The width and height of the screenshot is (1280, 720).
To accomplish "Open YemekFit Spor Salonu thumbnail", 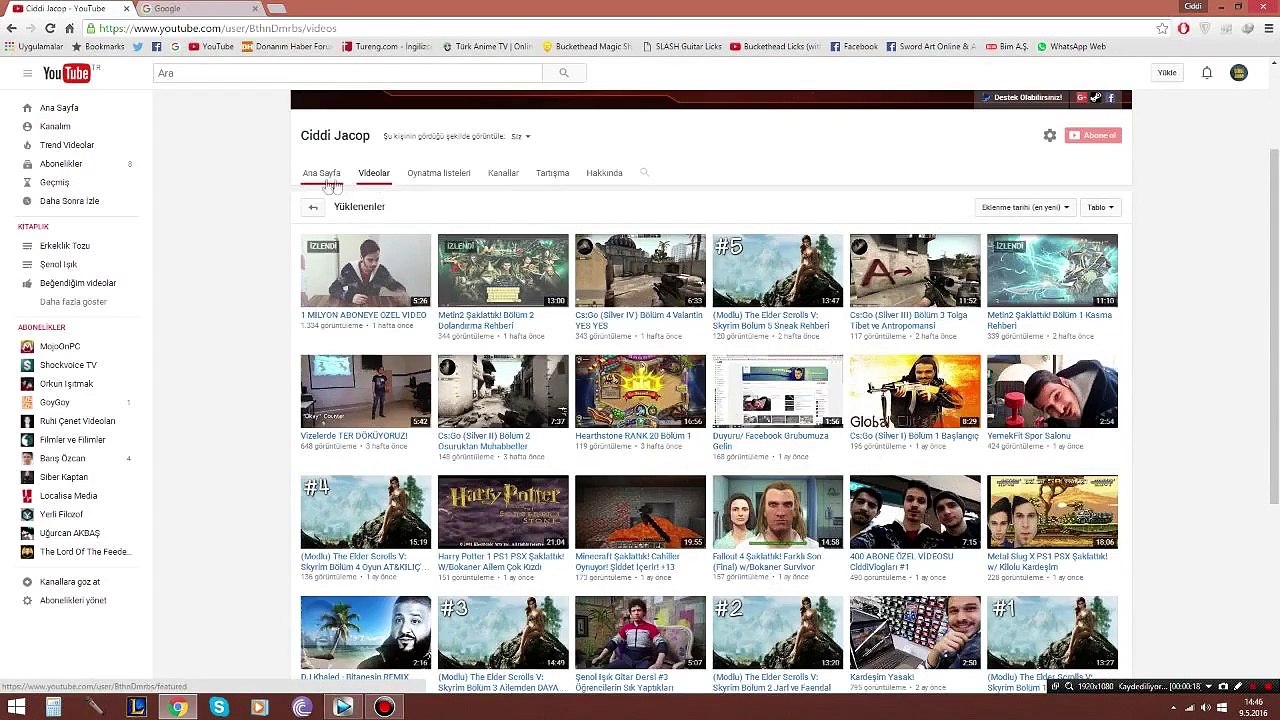I will pos(1052,391).
